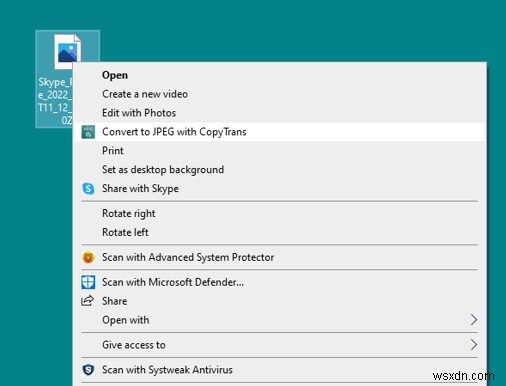The height and width of the screenshot is (386, 506).
Task: Click Print in the context menu
Action: 279,151
